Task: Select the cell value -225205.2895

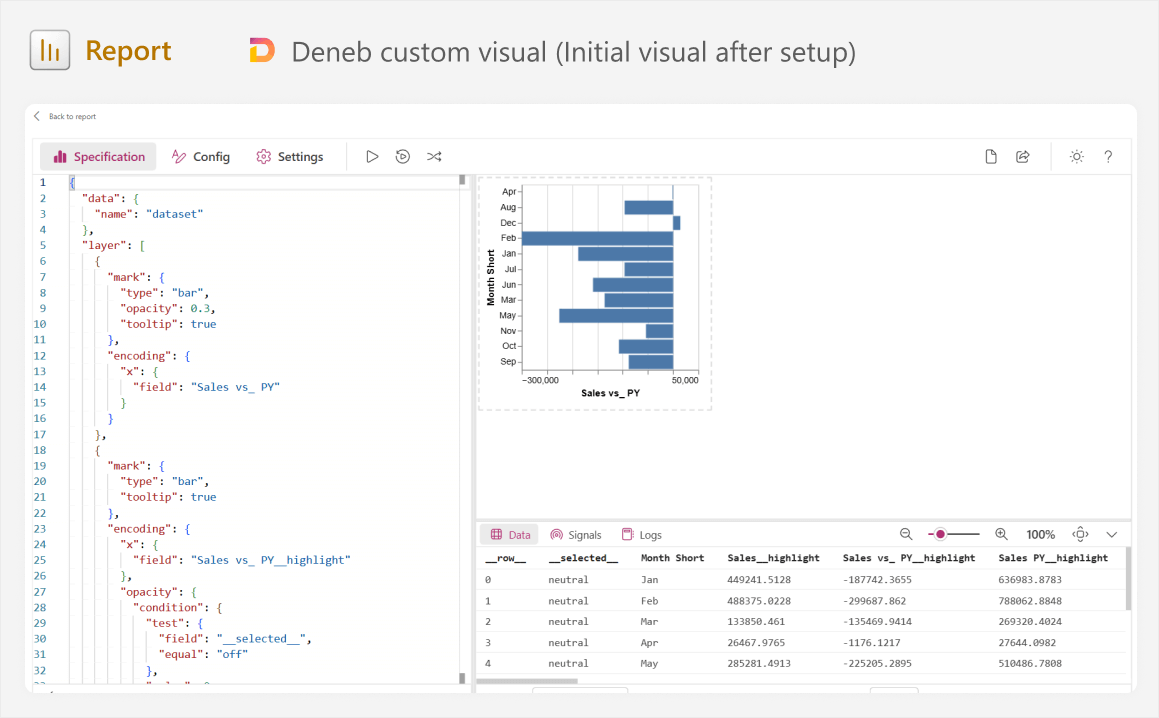Action: [x=877, y=663]
